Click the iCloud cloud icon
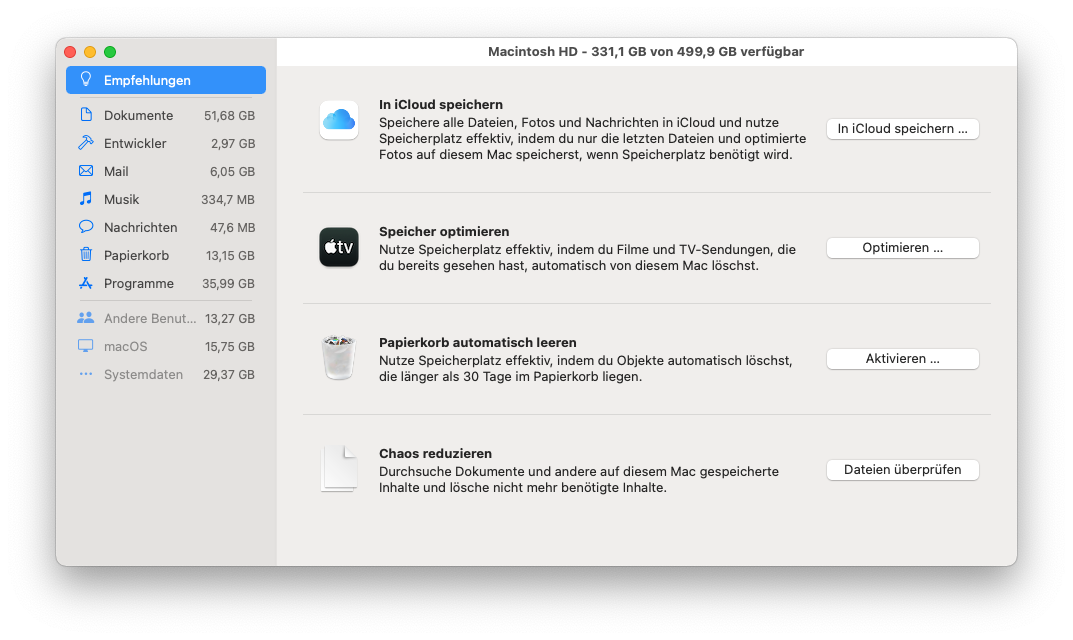The width and height of the screenshot is (1073, 640). point(339,120)
